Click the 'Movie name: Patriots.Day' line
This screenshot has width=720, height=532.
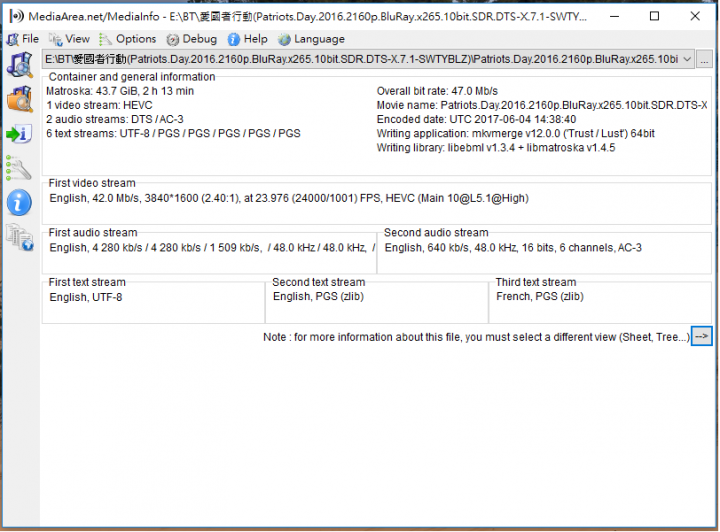[x=542, y=105]
